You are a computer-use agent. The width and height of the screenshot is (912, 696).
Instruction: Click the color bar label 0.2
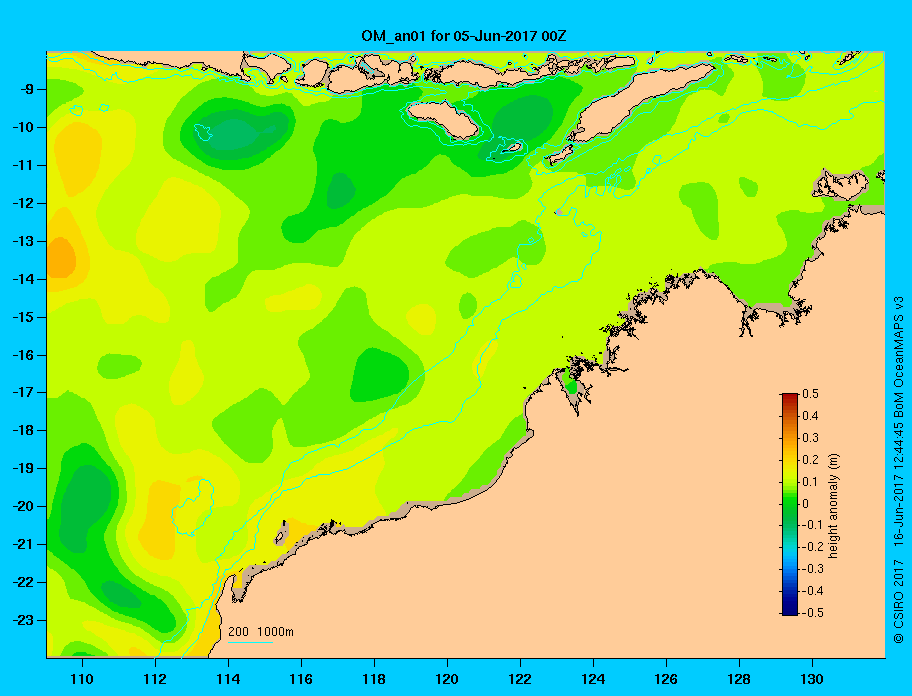click(x=811, y=460)
